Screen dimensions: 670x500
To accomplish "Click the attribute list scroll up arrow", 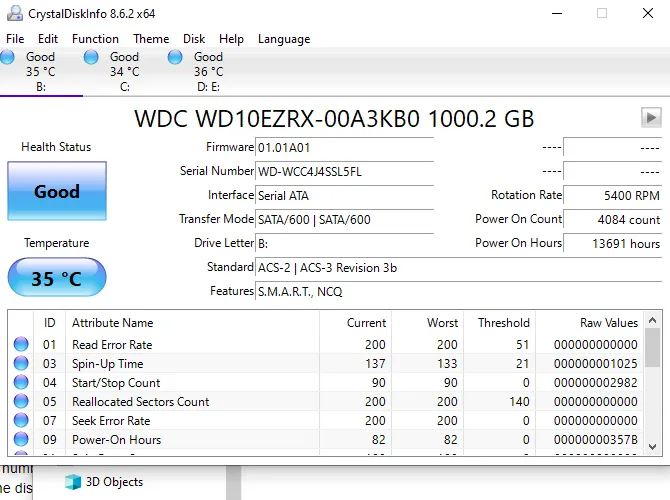I will 652,320.
